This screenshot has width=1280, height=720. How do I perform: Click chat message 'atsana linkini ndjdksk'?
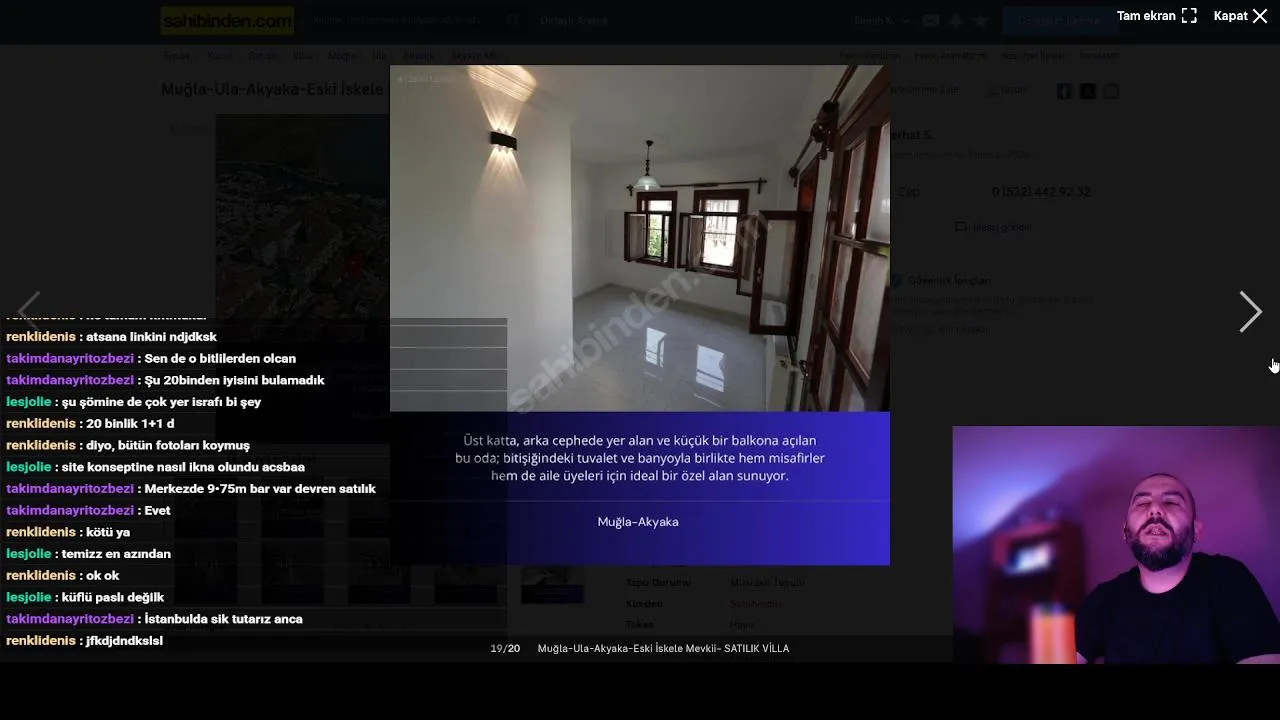coord(151,337)
